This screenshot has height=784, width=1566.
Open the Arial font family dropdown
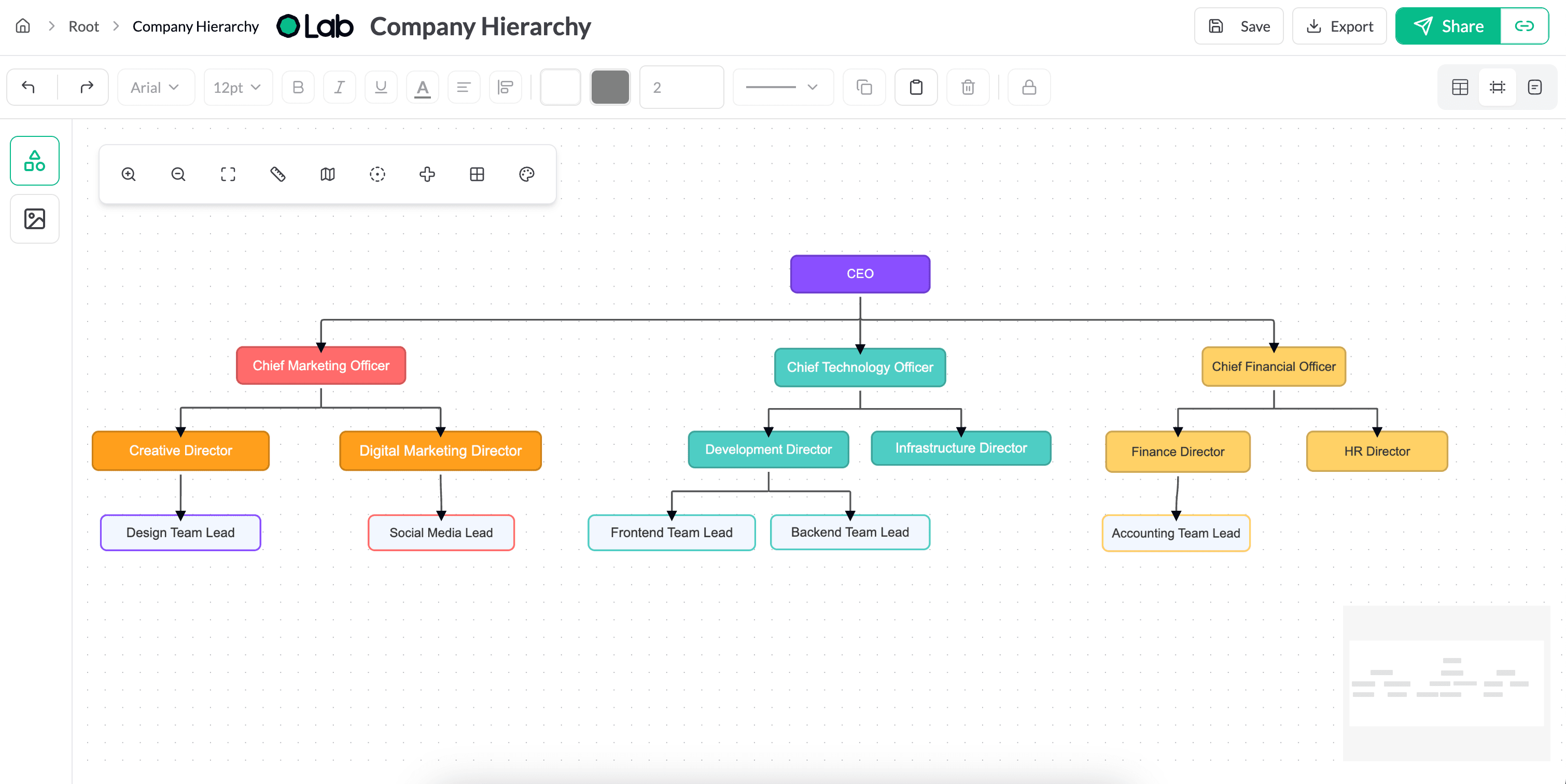click(156, 87)
